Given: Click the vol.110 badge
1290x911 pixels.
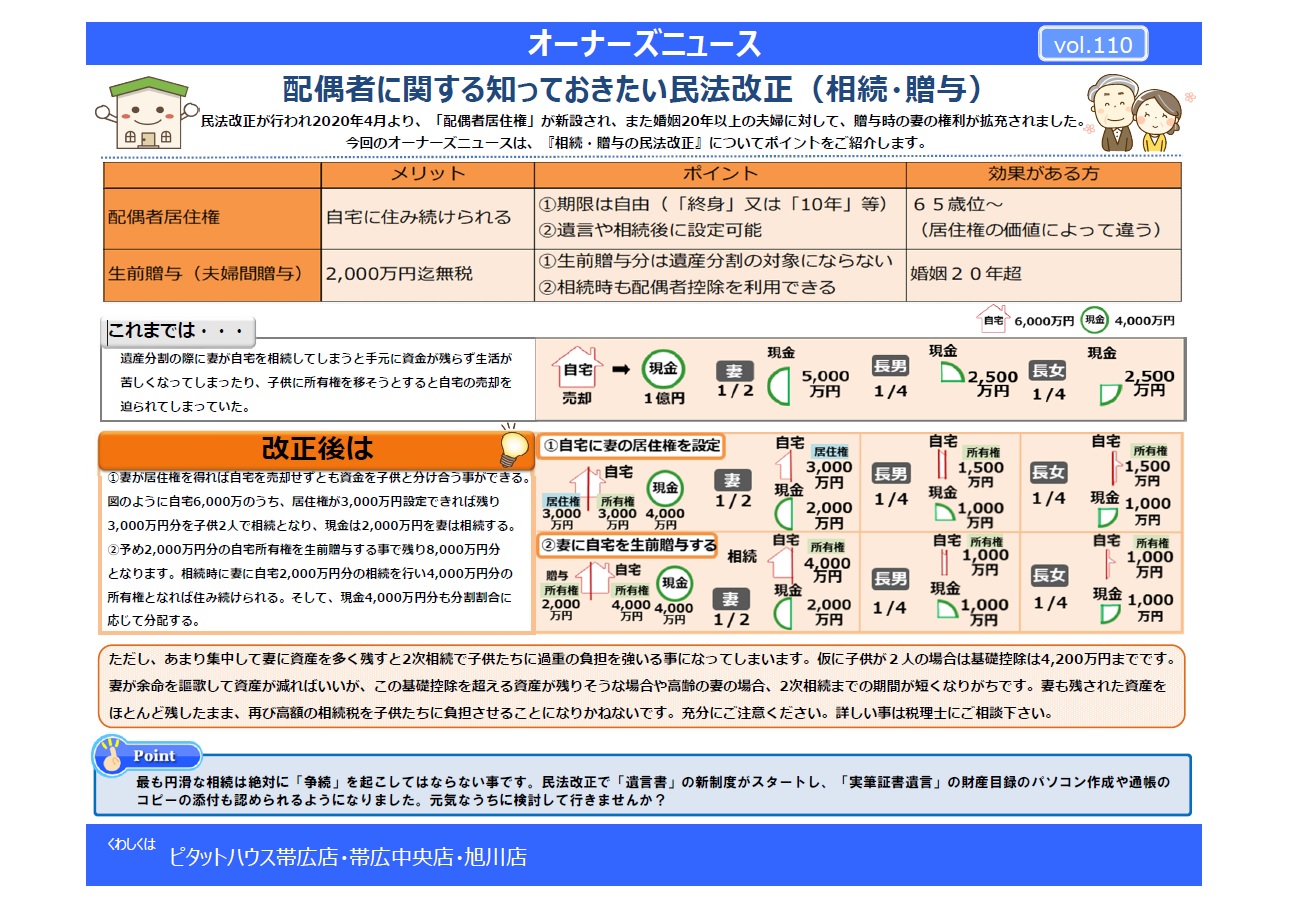Looking at the screenshot, I should [1093, 44].
